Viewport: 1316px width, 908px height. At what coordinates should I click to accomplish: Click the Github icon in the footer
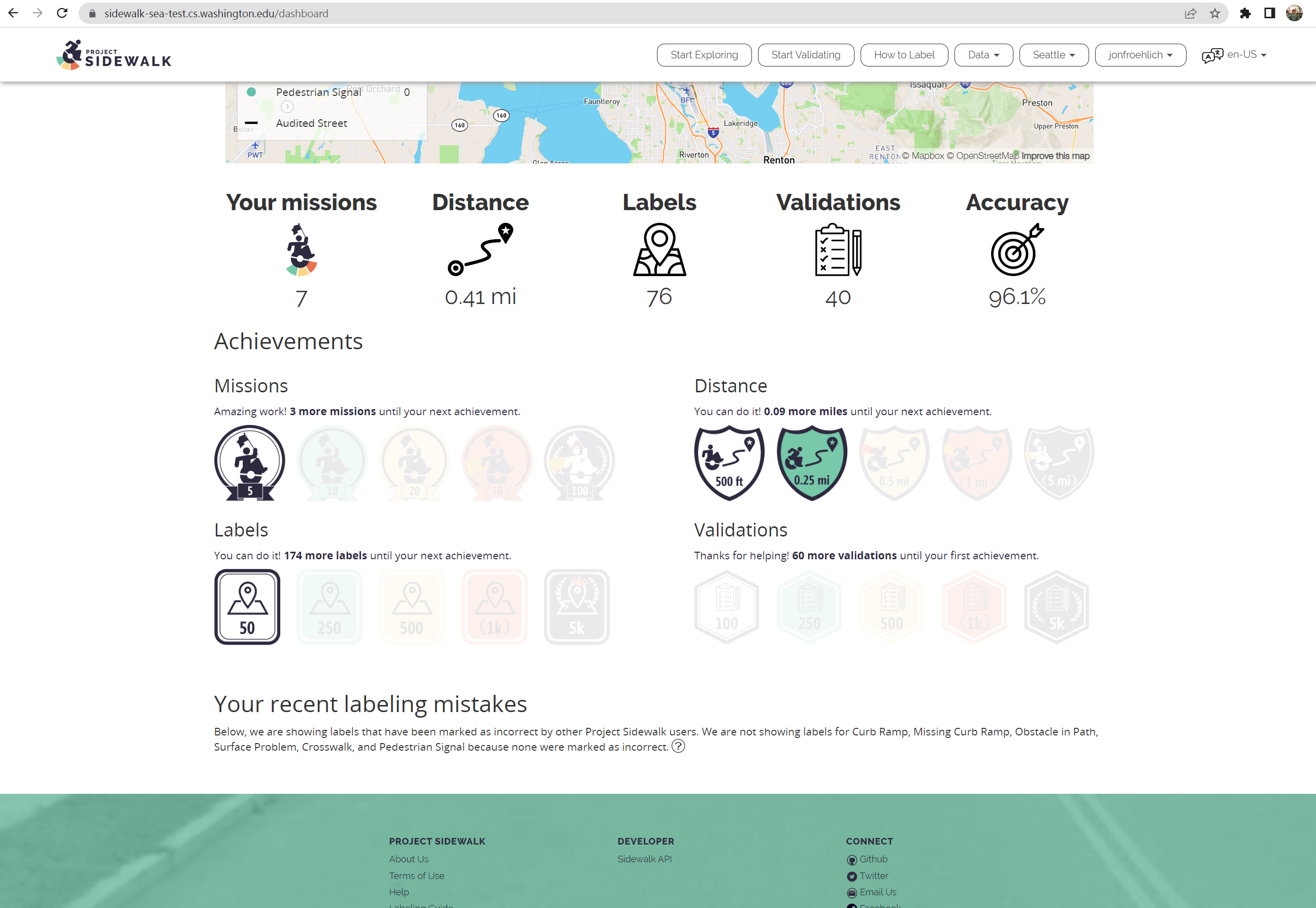pos(852,859)
